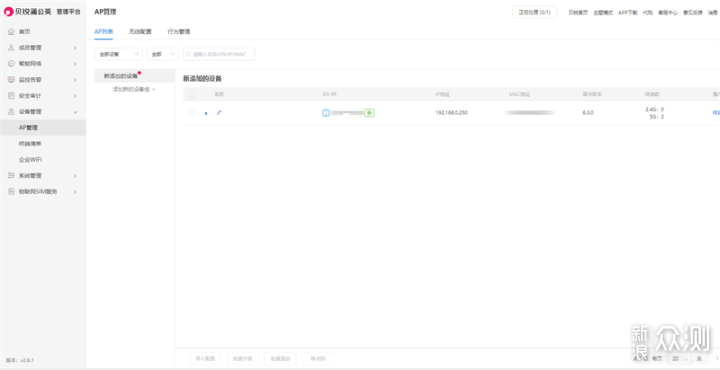Image resolution: width=720 pixels, height=370 pixels.
Task: Click the blue device icon before SN
Action: click(326, 112)
